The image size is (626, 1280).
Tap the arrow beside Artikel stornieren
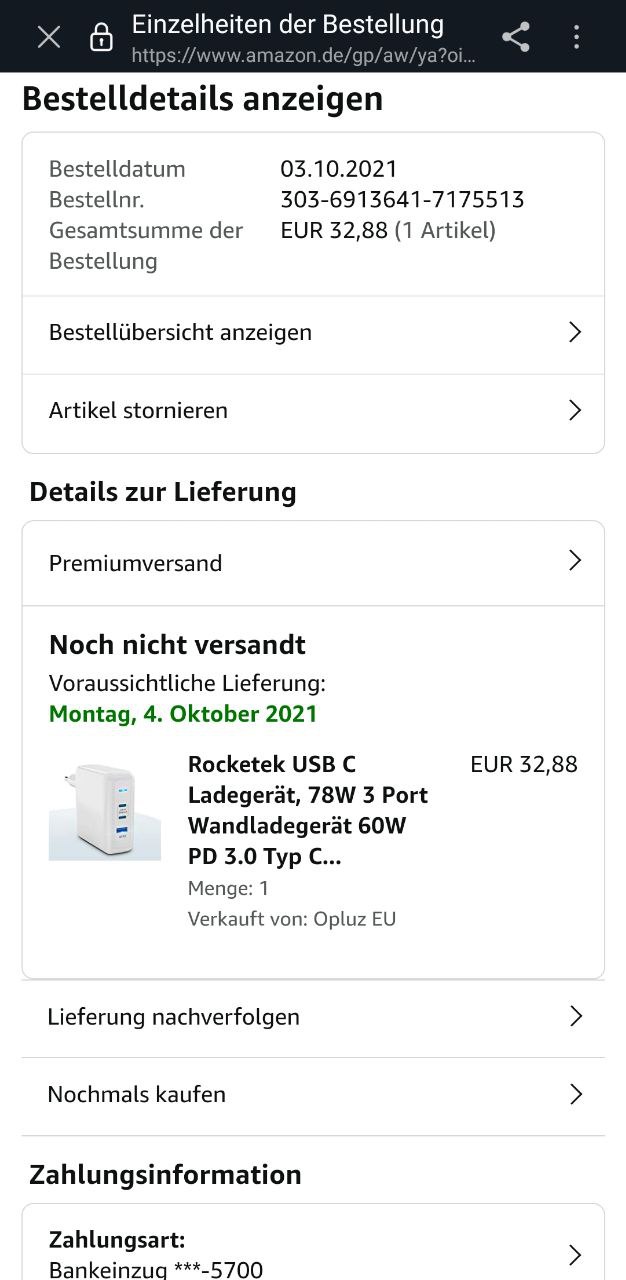coord(575,410)
